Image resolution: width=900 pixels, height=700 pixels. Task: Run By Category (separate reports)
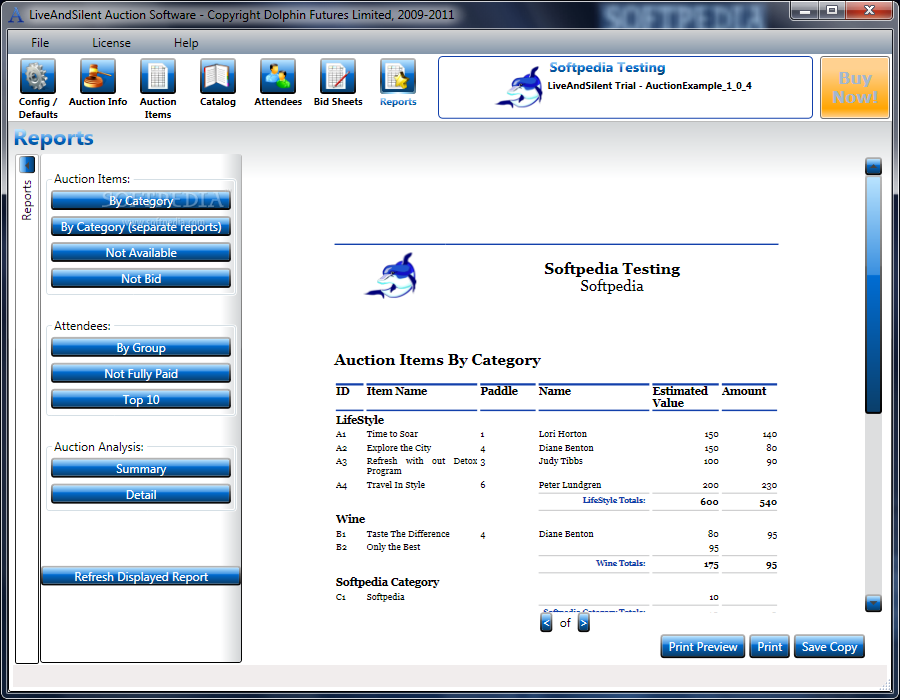141,227
